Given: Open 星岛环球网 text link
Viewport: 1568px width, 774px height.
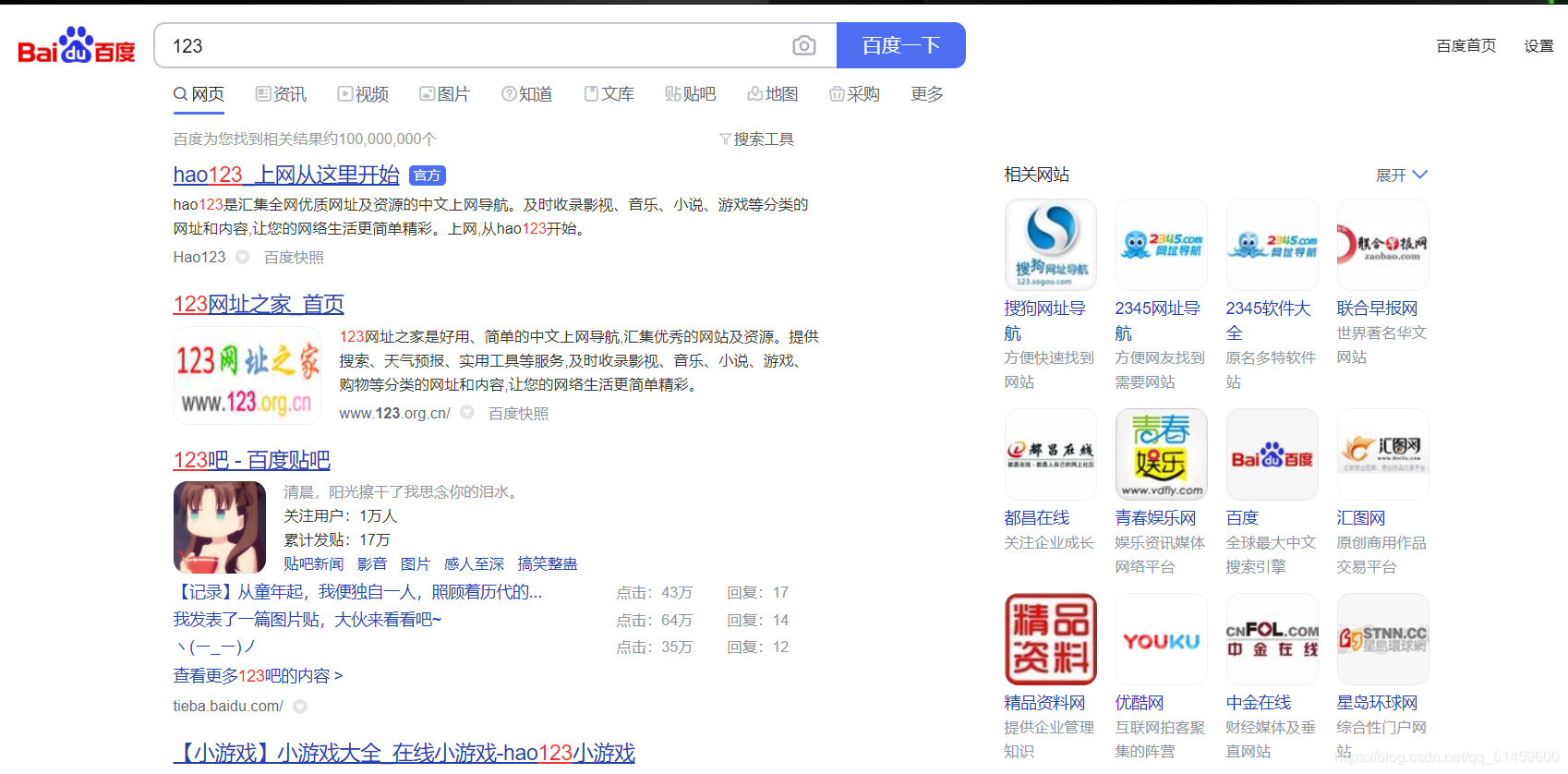Looking at the screenshot, I should (x=1377, y=703).
